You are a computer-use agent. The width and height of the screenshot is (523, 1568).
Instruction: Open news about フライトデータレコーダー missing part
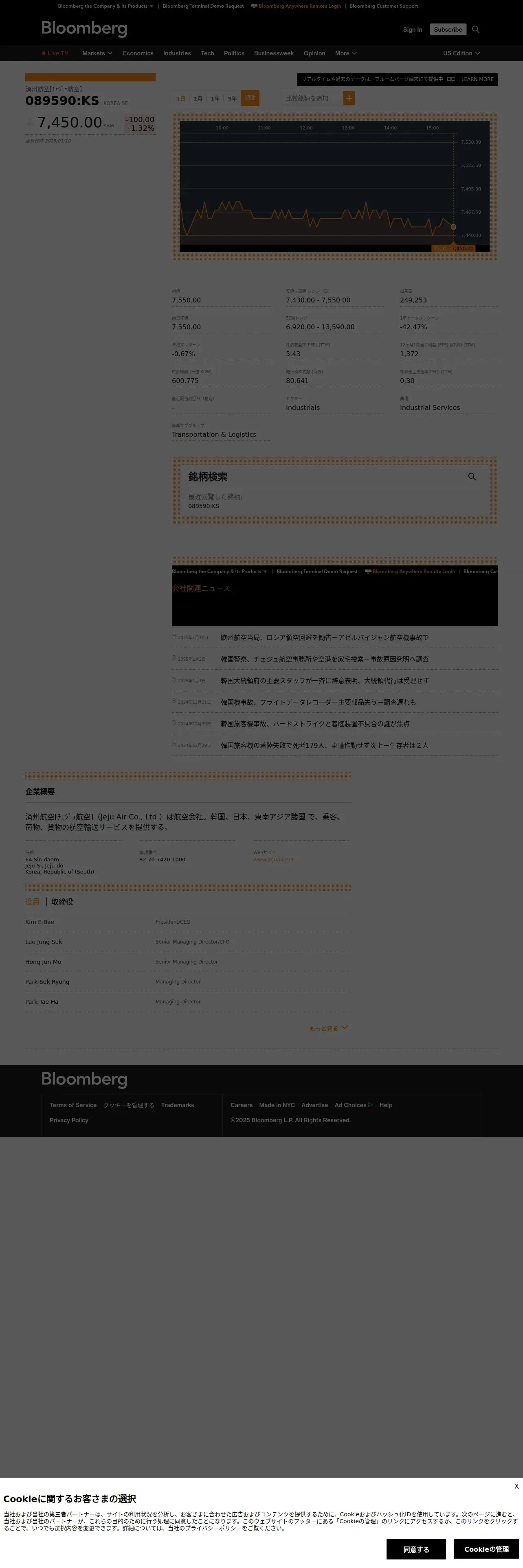click(x=319, y=702)
